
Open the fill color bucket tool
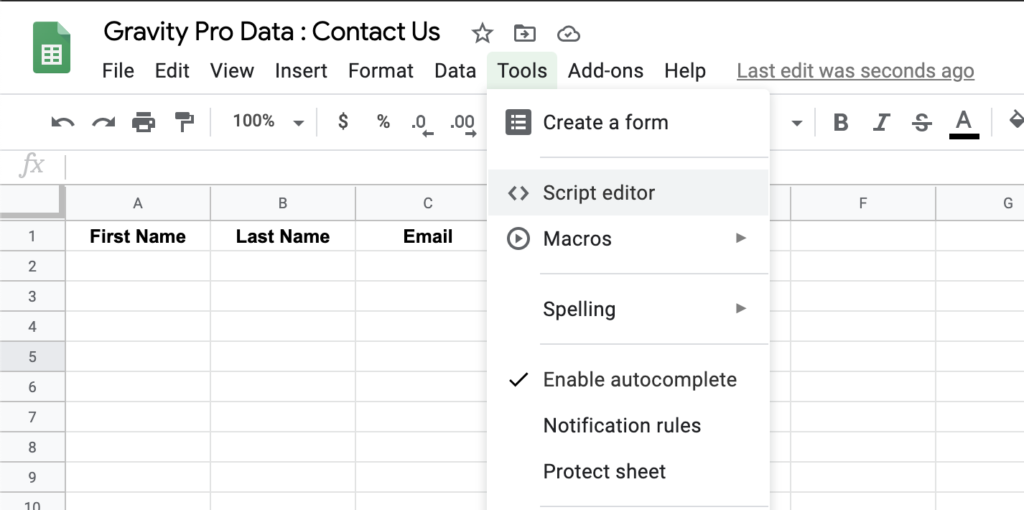1016,120
